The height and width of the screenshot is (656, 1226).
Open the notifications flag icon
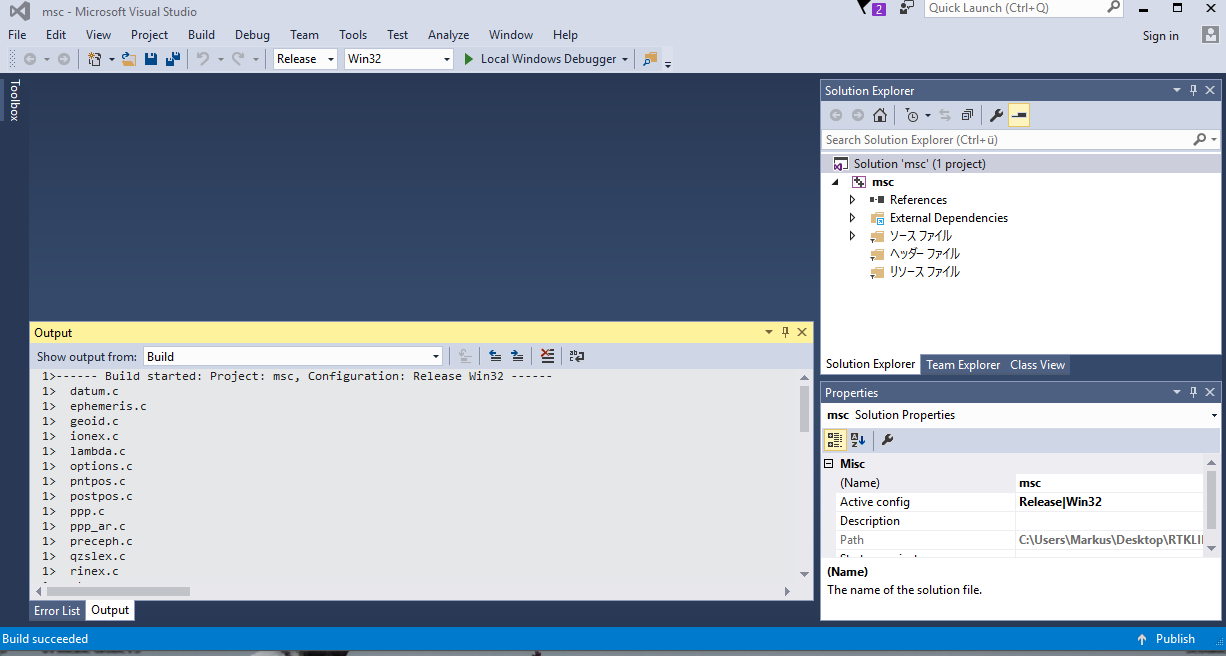(x=866, y=8)
